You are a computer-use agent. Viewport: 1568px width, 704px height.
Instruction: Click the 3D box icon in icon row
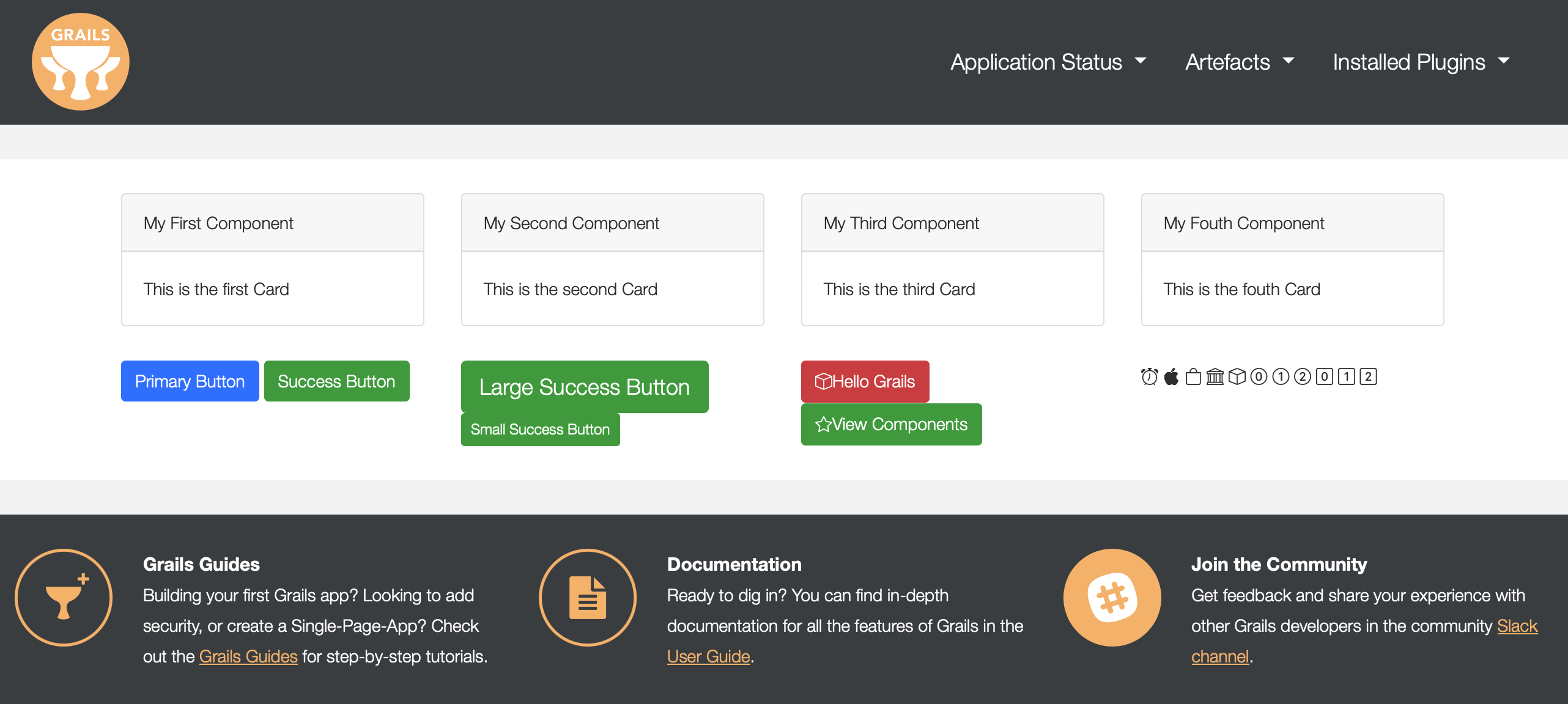[x=1237, y=376]
